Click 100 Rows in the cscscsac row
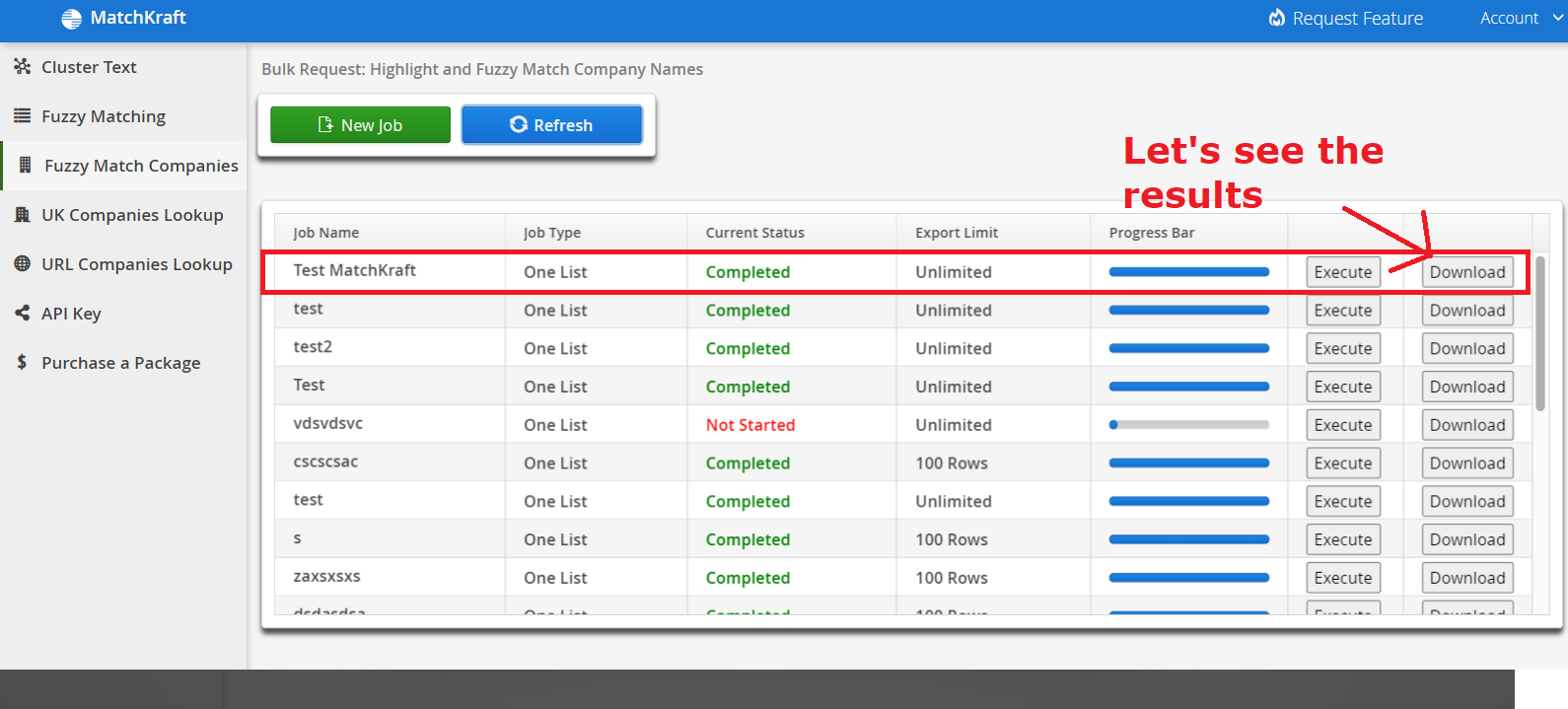The image size is (1568, 709). (x=952, y=463)
